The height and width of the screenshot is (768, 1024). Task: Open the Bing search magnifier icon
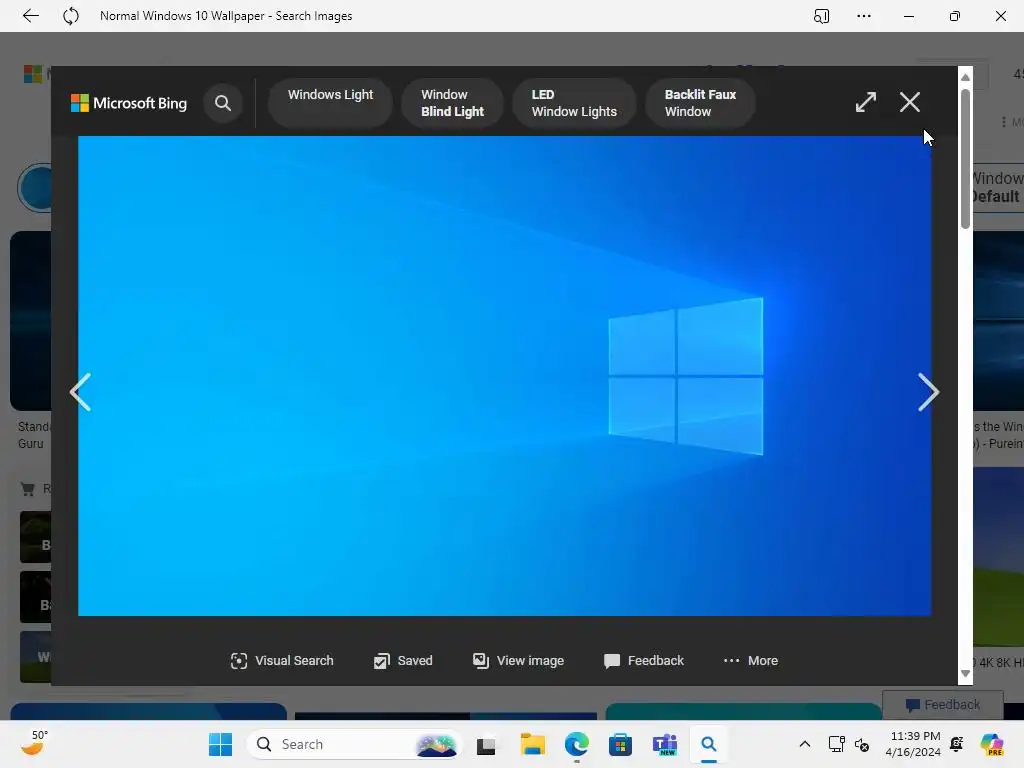pyautogui.click(x=223, y=103)
